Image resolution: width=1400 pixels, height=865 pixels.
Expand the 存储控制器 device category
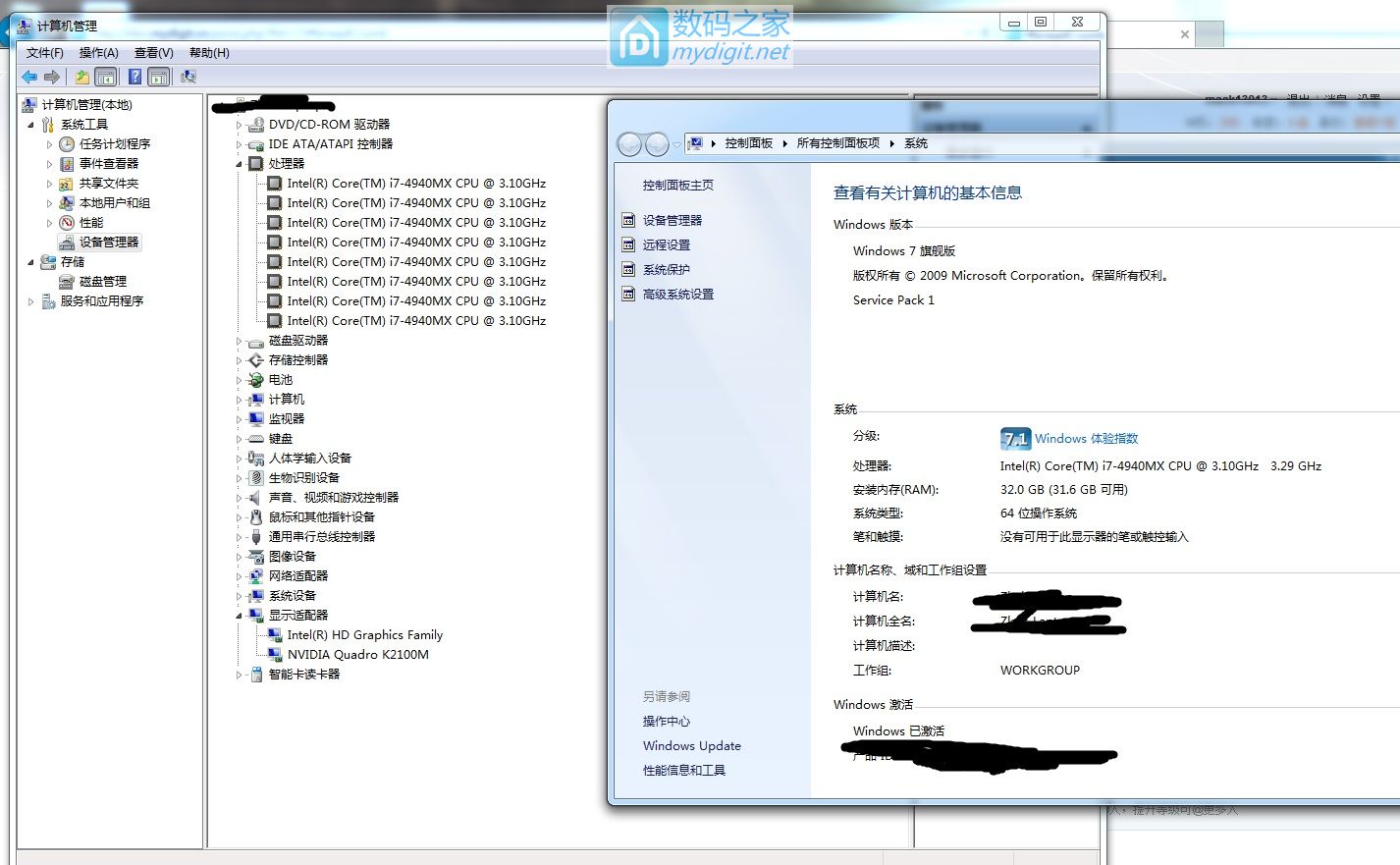click(x=239, y=360)
